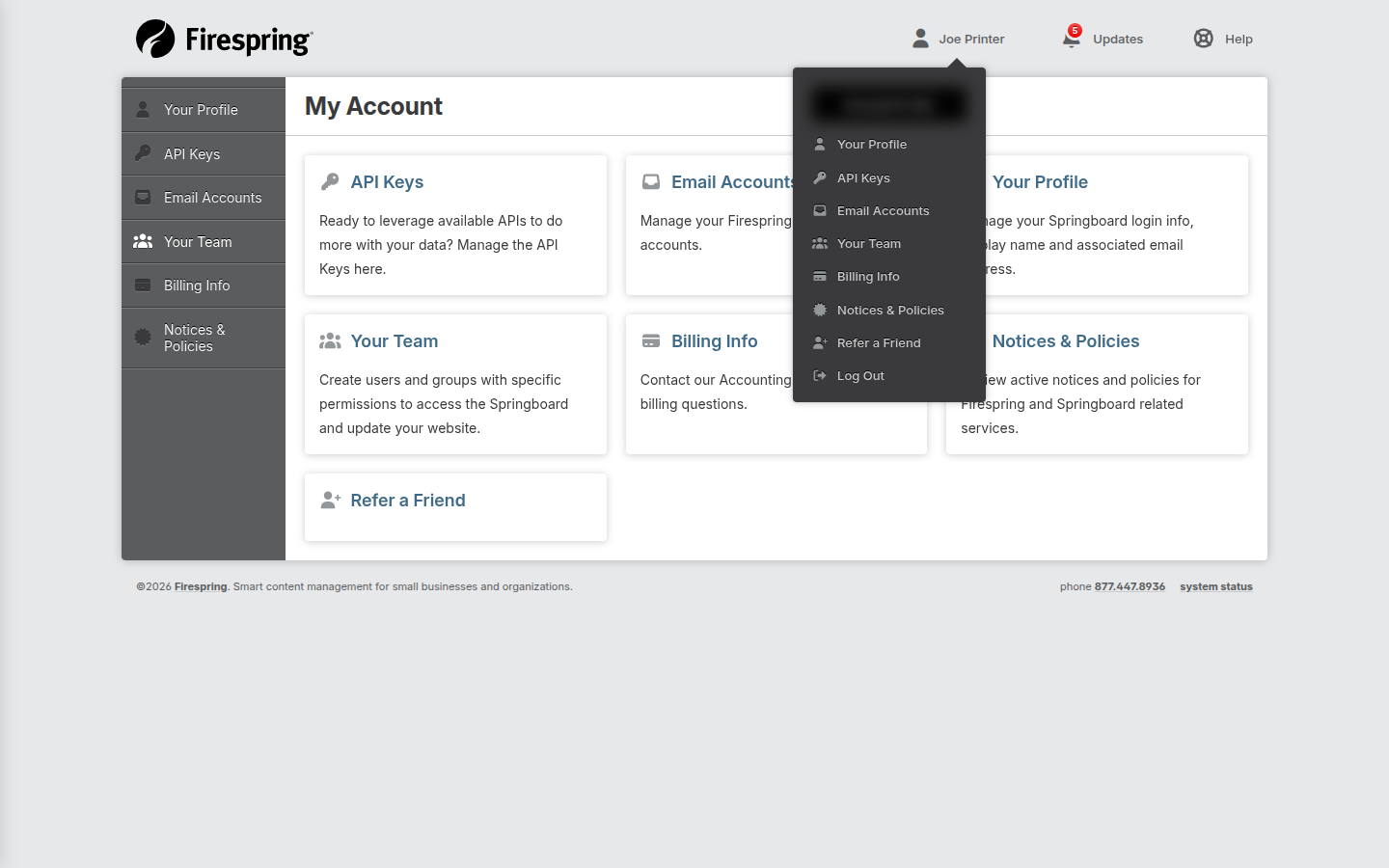Open the Notices & Policies card heading link
Viewport: 1389px width, 868px height.
[1066, 341]
